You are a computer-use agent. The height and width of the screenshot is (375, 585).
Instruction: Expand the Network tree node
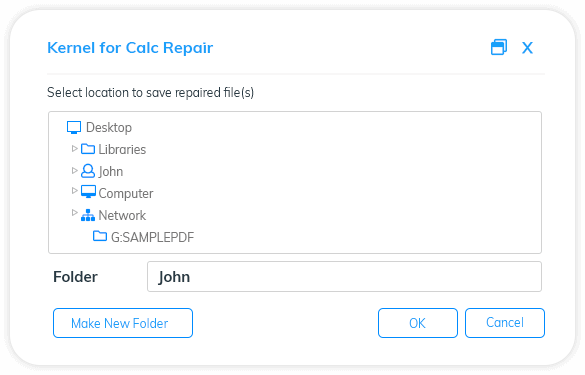pos(74,213)
